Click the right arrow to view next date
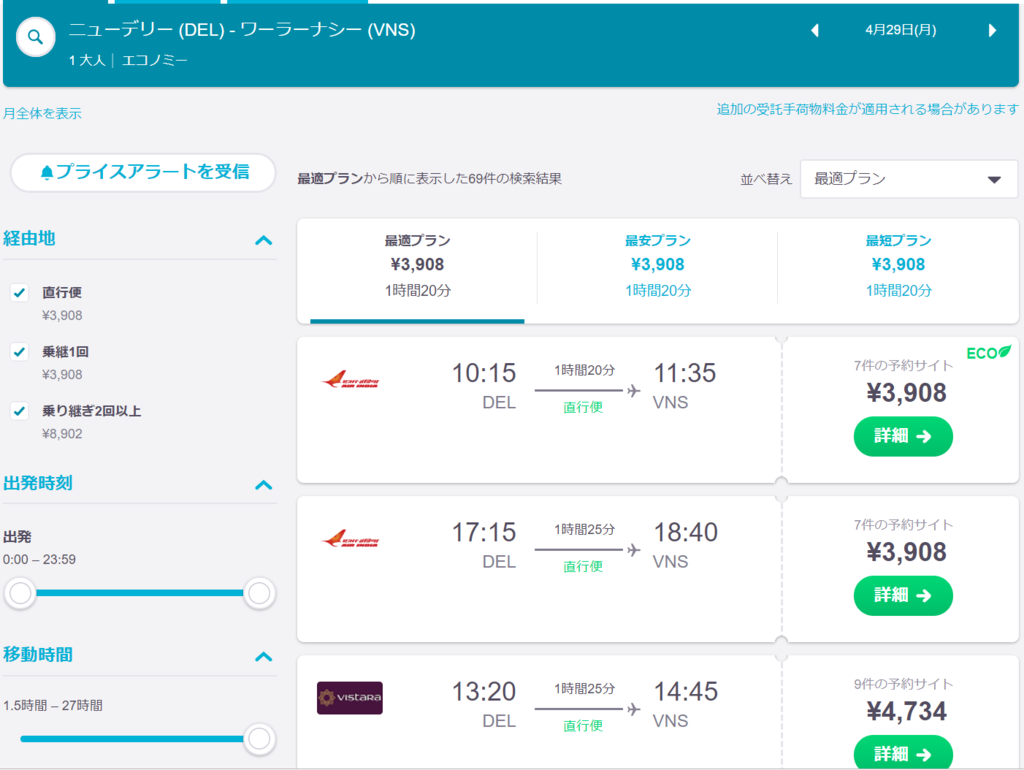The width and height of the screenshot is (1024, 770). coord(990,31)
